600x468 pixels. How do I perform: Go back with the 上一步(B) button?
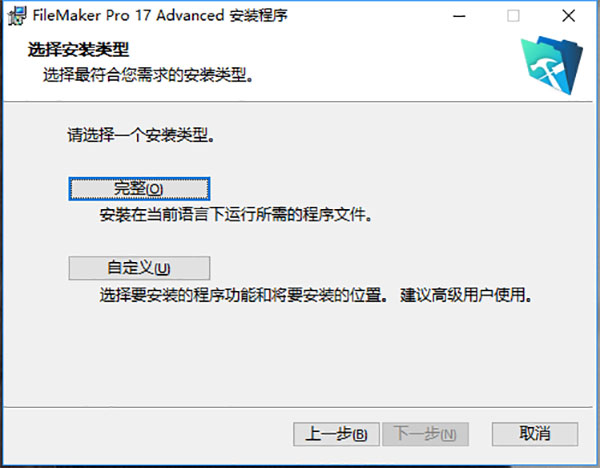pyautogui.click(x=336, y=434)
